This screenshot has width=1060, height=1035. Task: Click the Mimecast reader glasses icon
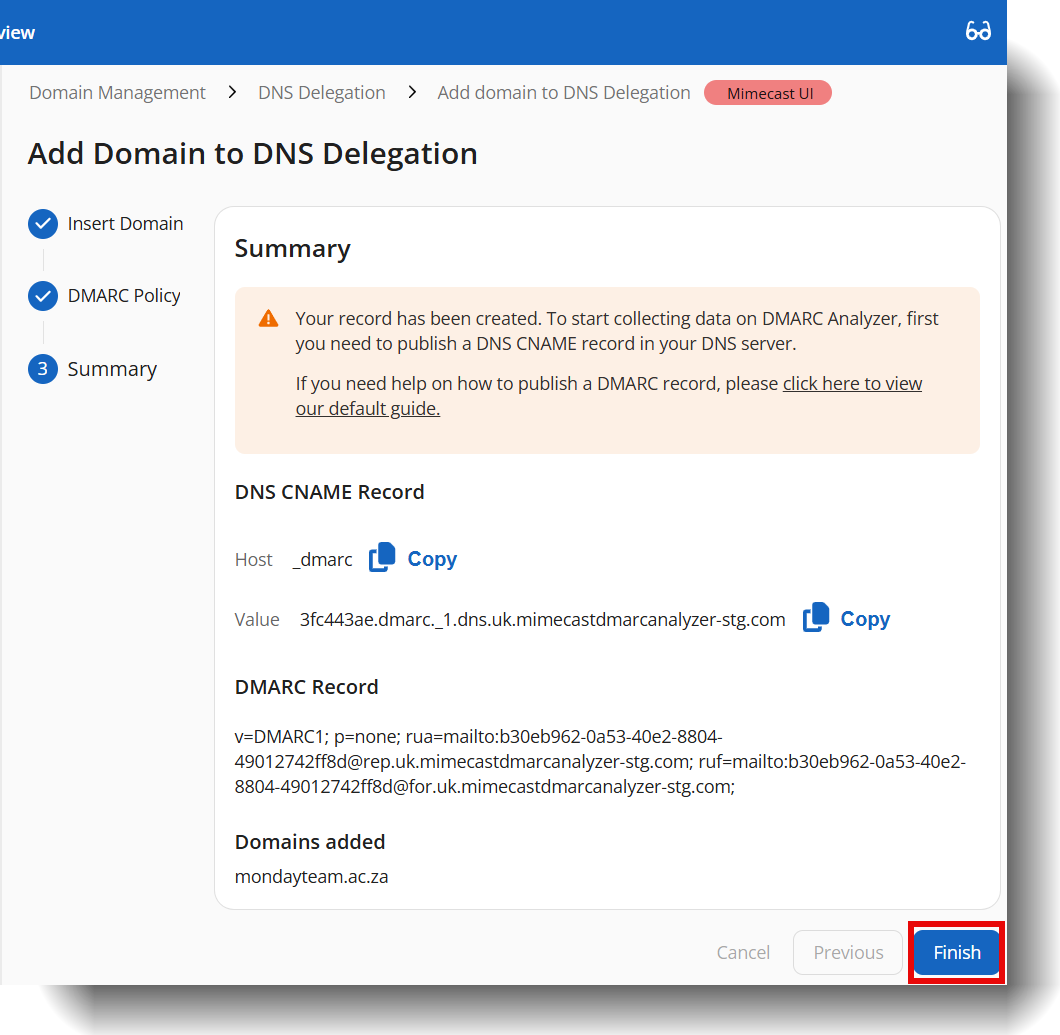point(979,32)
